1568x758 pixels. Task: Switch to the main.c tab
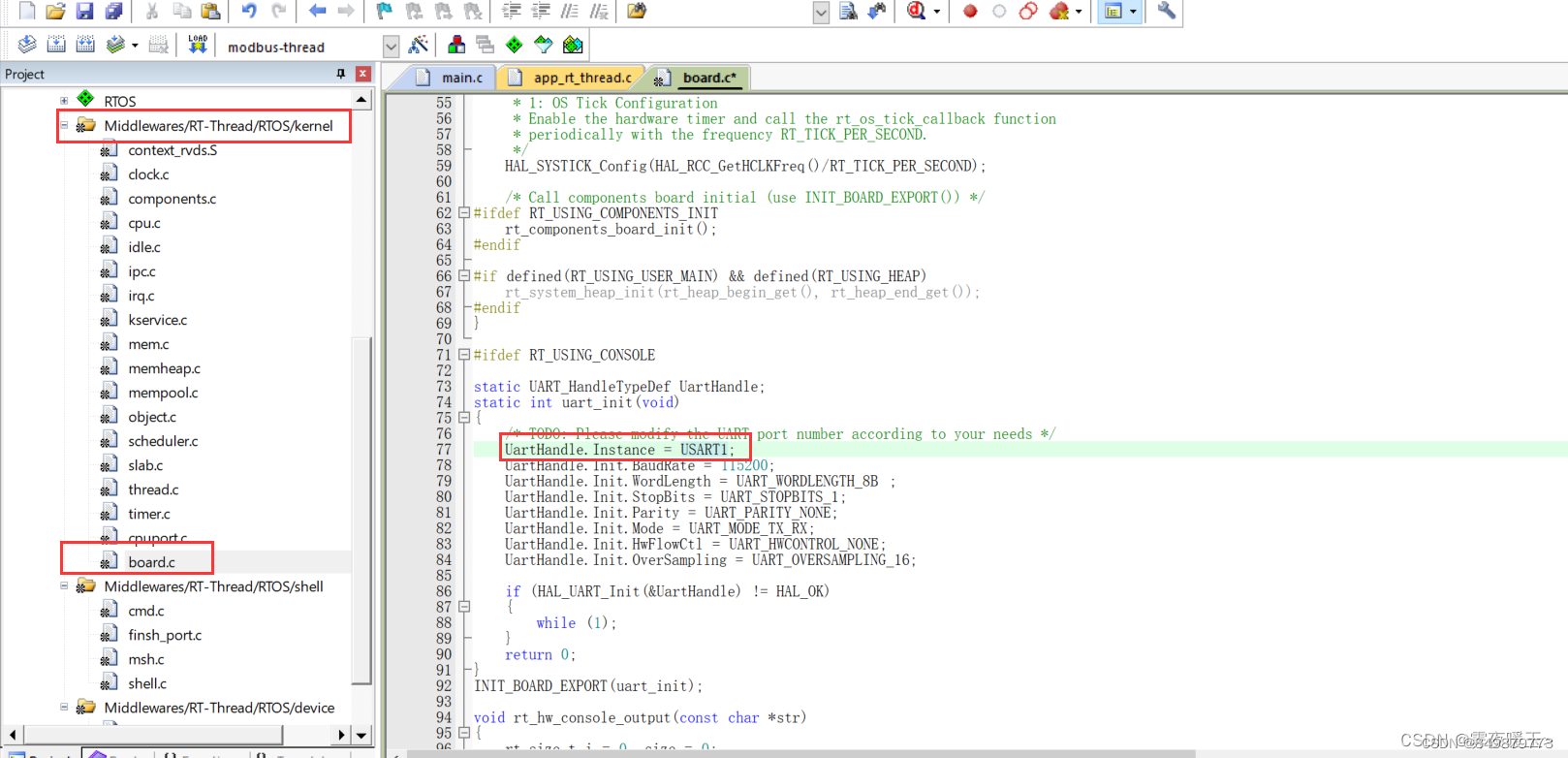[x=452, y=78]
